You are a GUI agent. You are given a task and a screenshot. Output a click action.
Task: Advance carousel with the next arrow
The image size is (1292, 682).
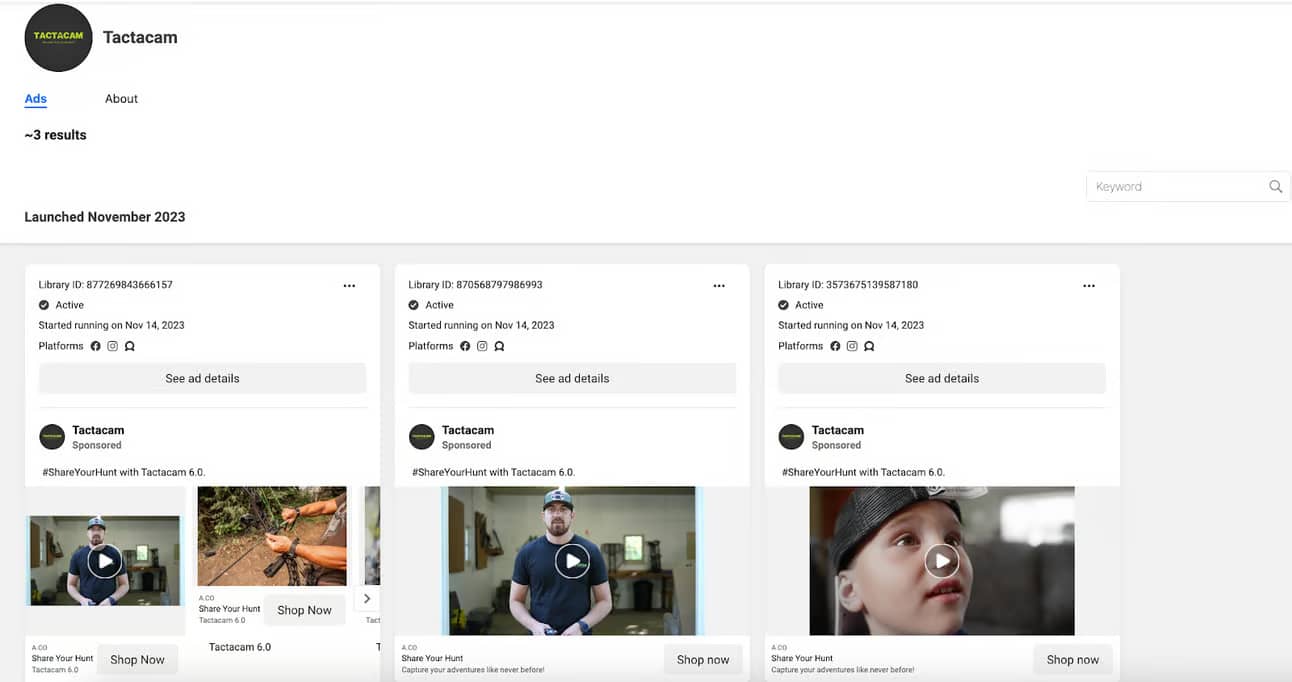pos(367,598)
